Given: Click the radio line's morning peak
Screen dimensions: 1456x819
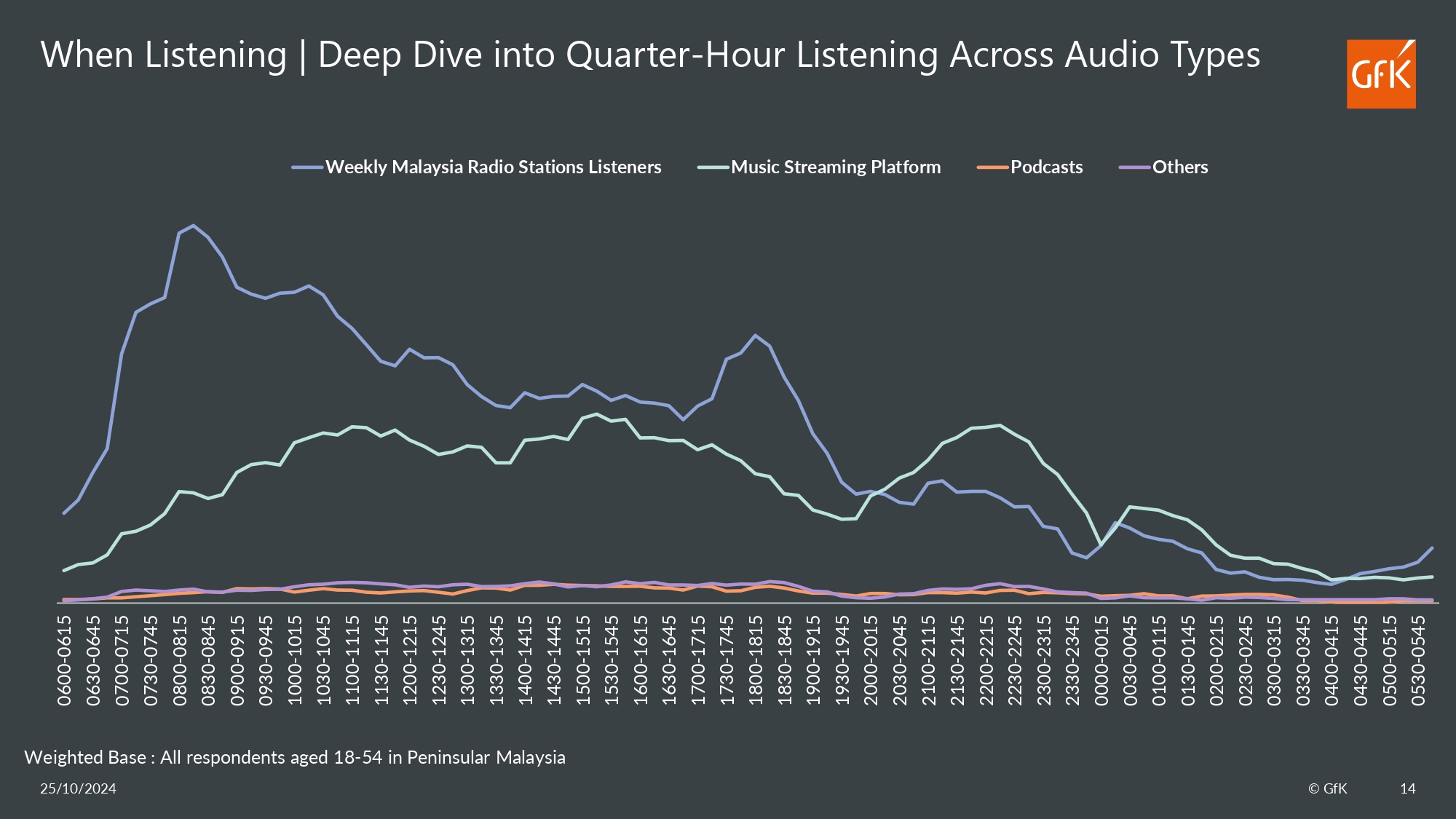Looking at the screenshot, I should (x=193, y=226).
